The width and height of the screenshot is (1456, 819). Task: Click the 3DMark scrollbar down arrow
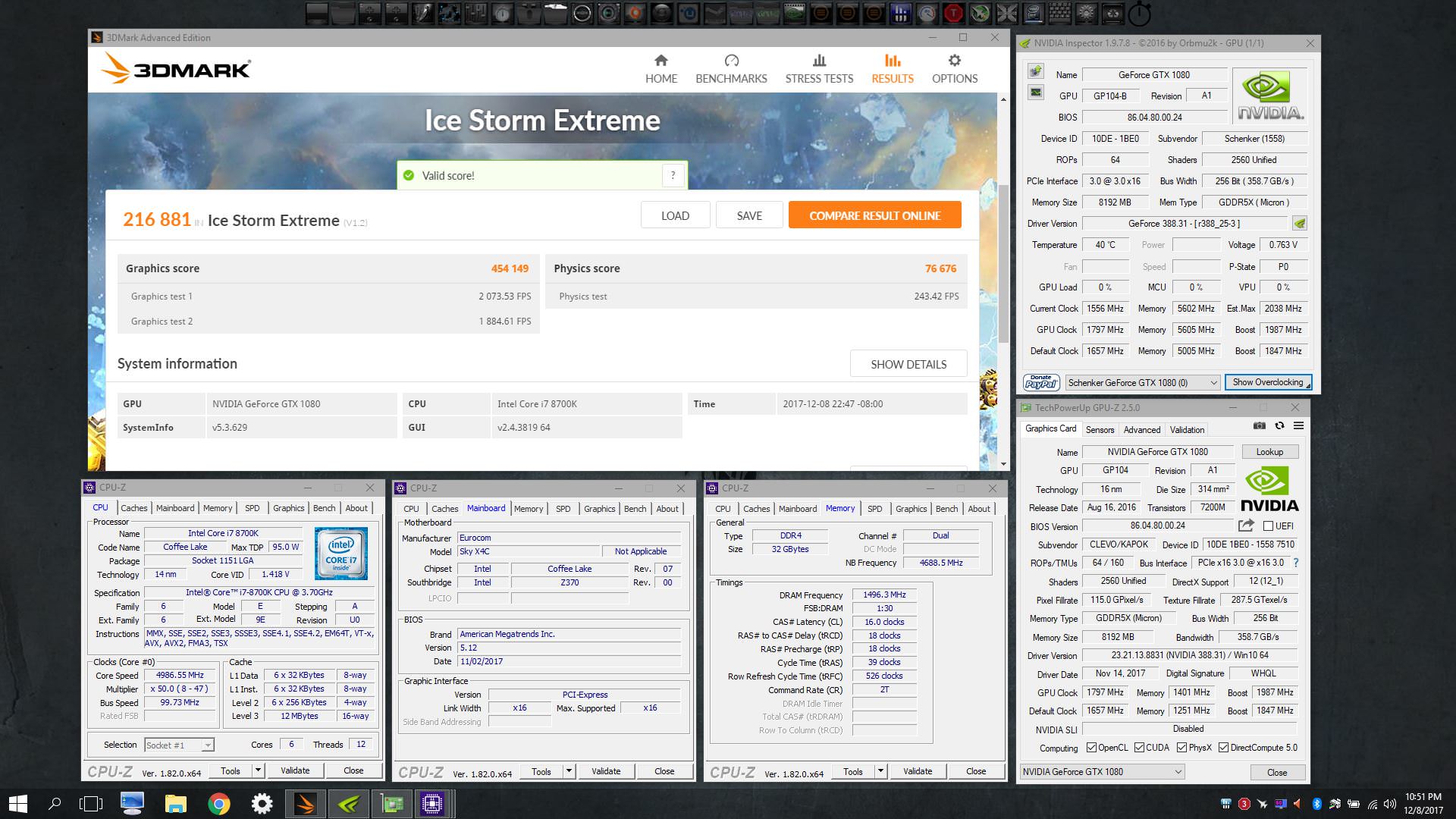click(1003, 464)
